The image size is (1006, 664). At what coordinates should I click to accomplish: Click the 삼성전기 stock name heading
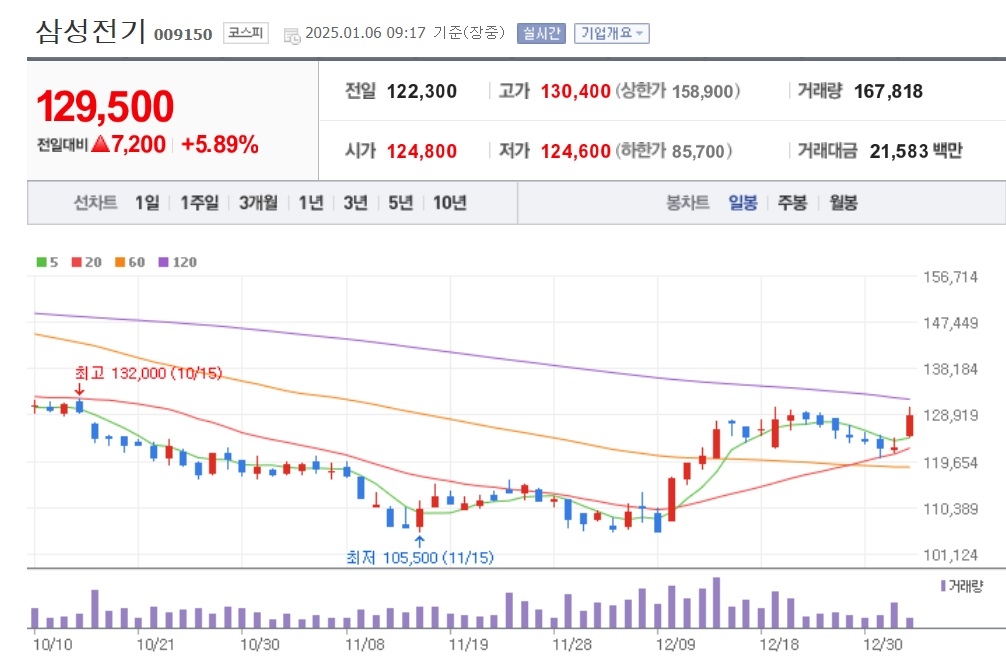click(90, 31)
